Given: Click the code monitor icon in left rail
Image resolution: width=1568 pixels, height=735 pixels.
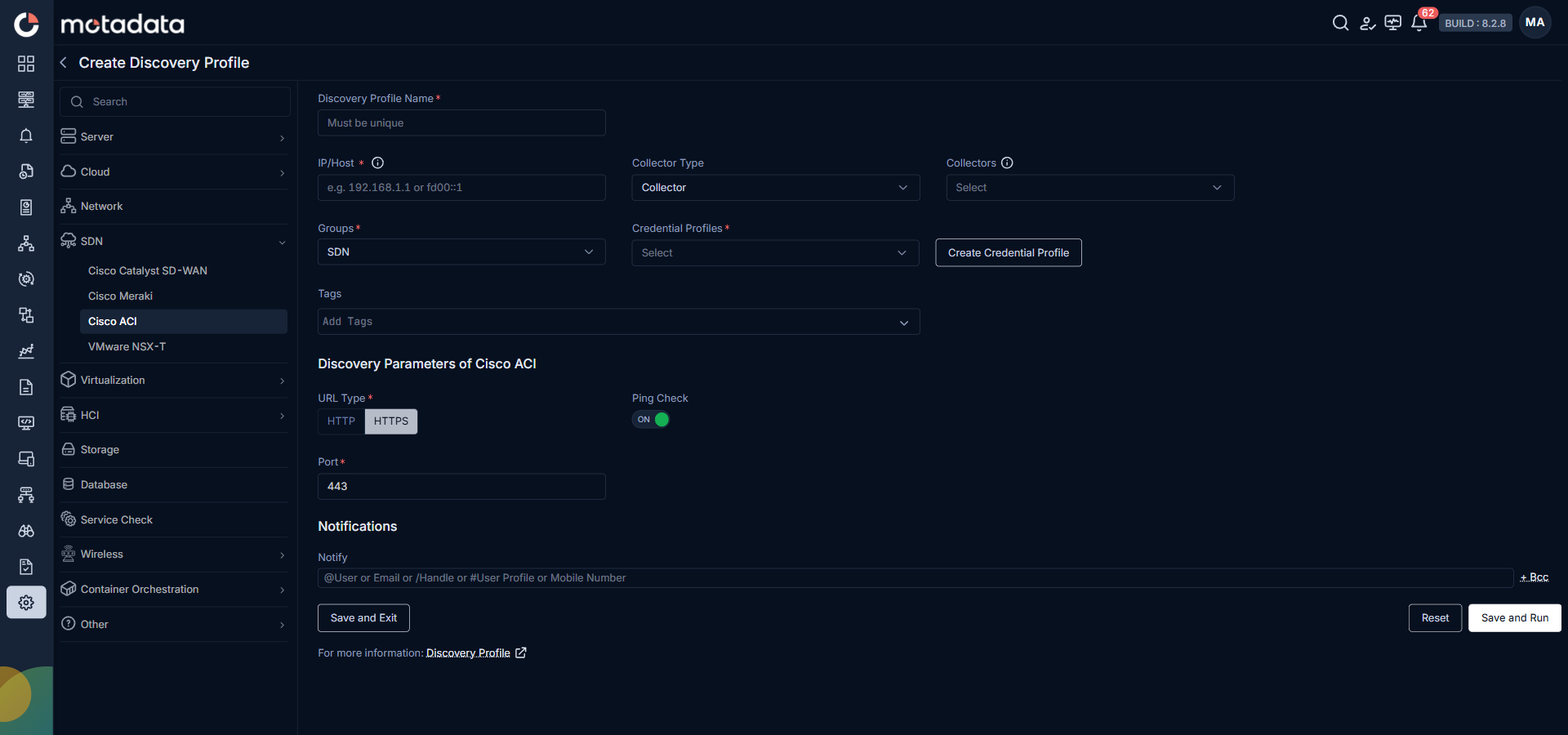Looking at the screenshot, I should [x=26, y=423].
